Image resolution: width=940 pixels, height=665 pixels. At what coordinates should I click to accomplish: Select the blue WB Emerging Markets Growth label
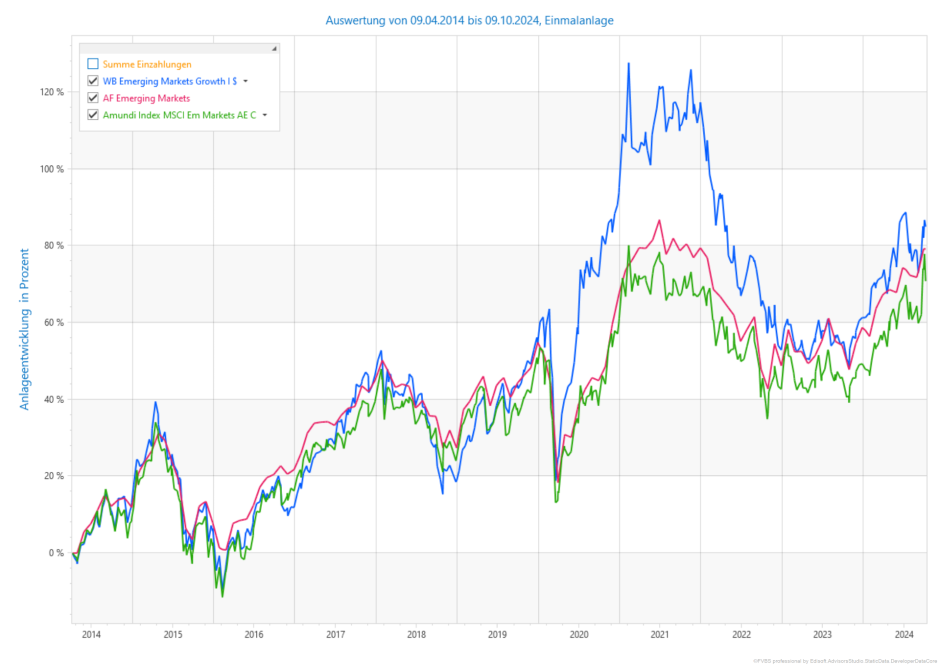coord(170,81)
